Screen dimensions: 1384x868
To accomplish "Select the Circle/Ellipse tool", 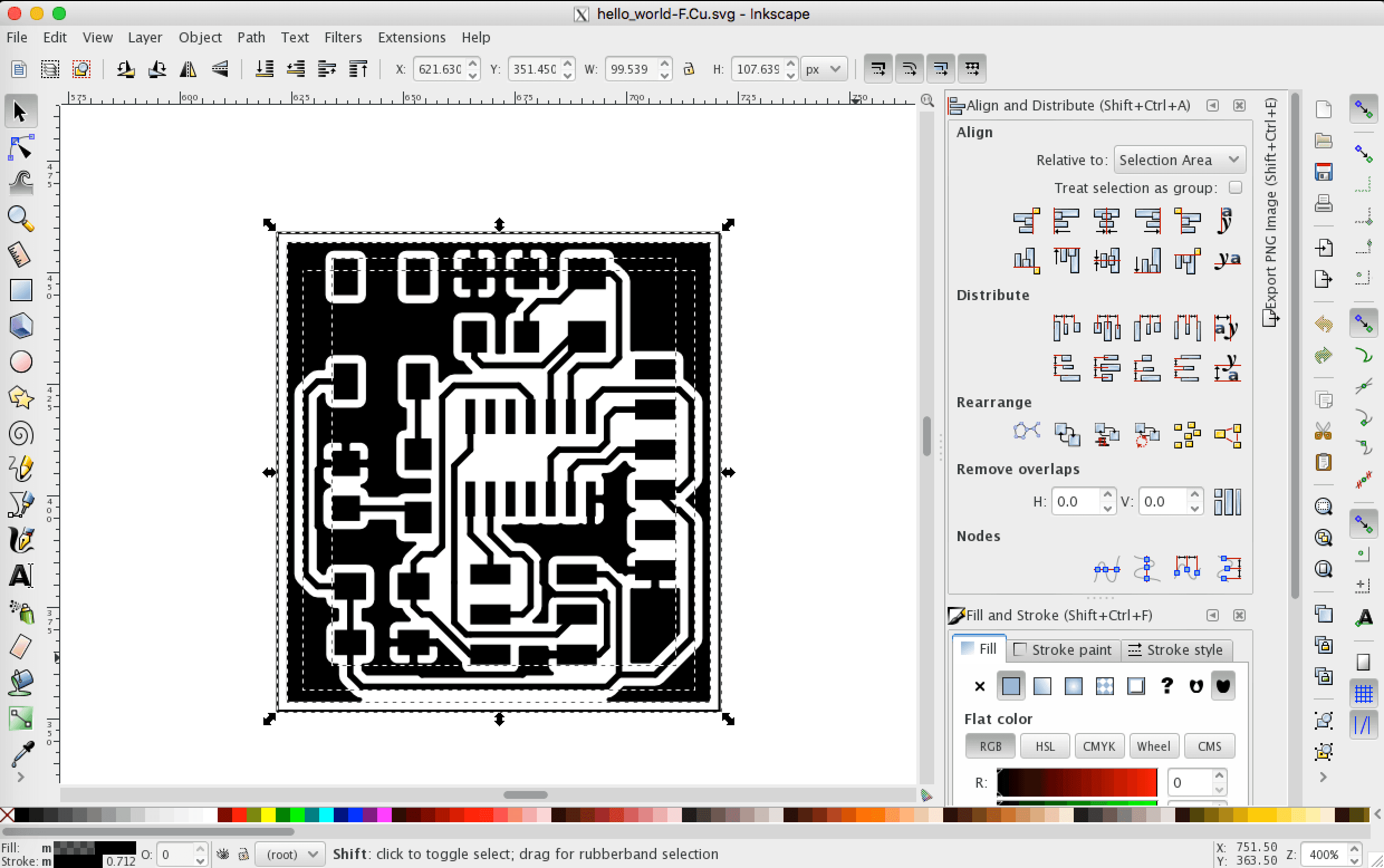I will pos(21,361).
